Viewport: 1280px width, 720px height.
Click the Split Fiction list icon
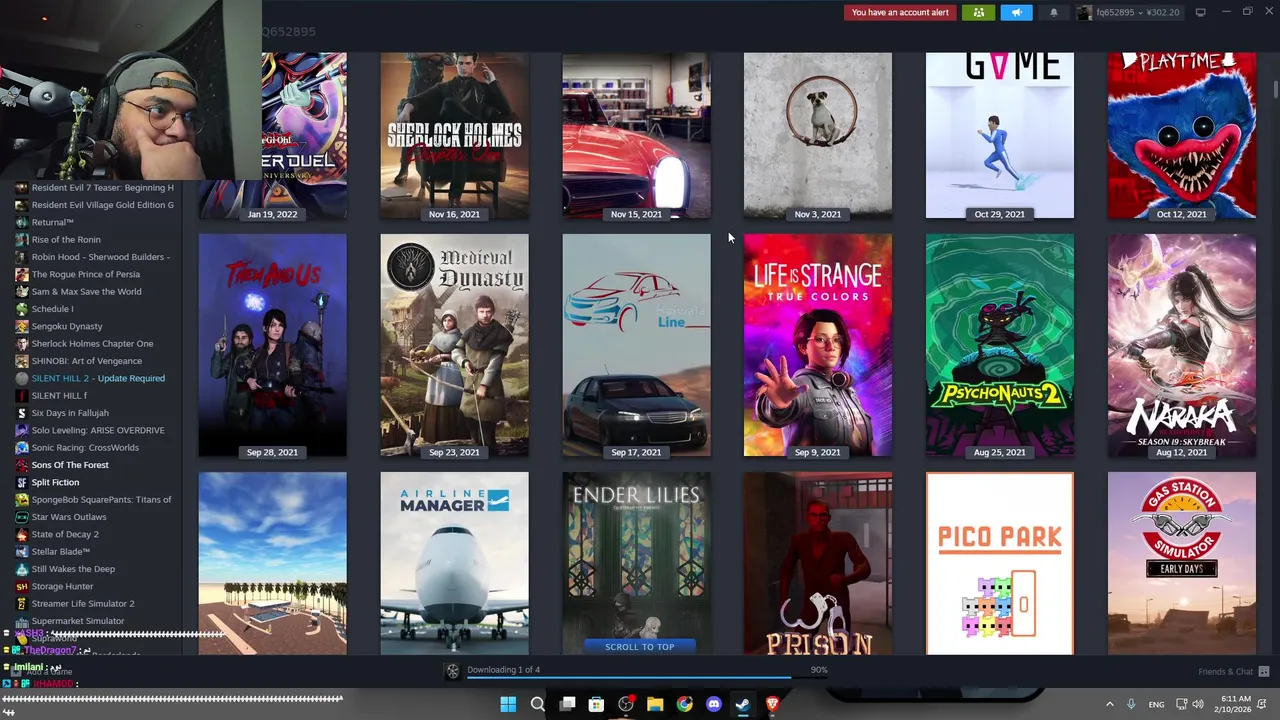(x=22, y=482)
